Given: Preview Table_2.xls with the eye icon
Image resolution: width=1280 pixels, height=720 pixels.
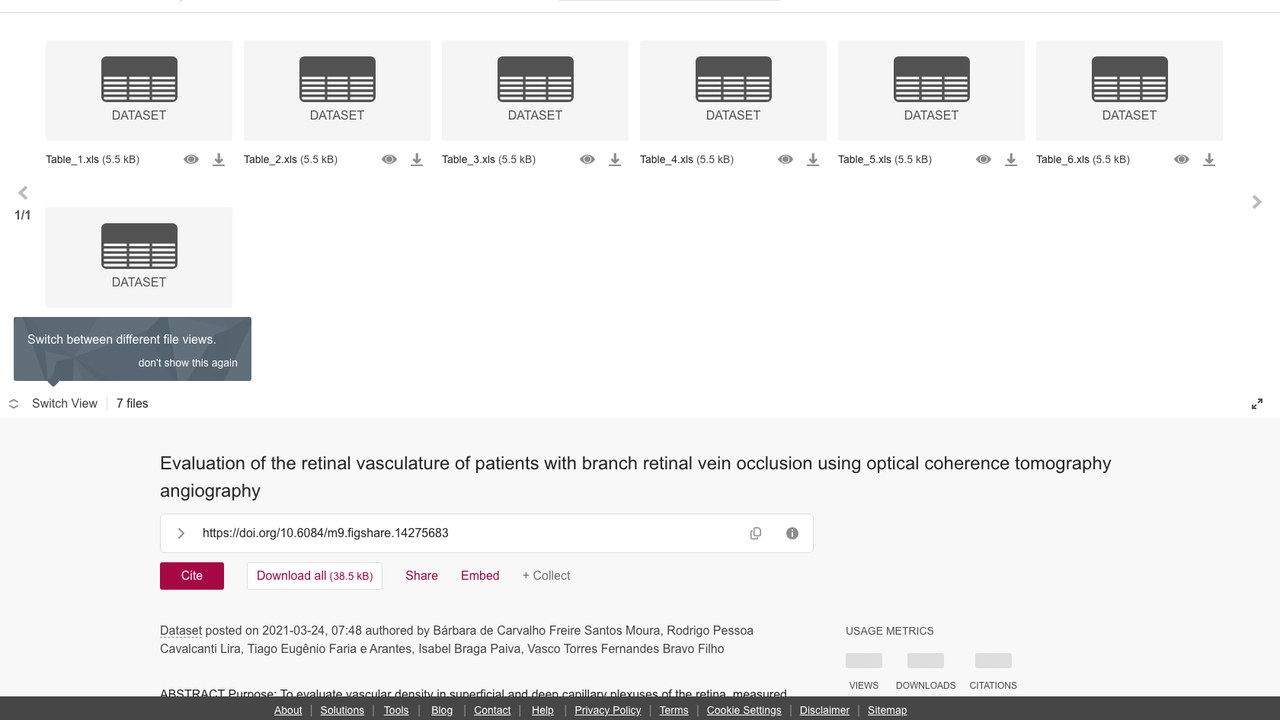Looking at the screenshot, I should tap(389, 159).
